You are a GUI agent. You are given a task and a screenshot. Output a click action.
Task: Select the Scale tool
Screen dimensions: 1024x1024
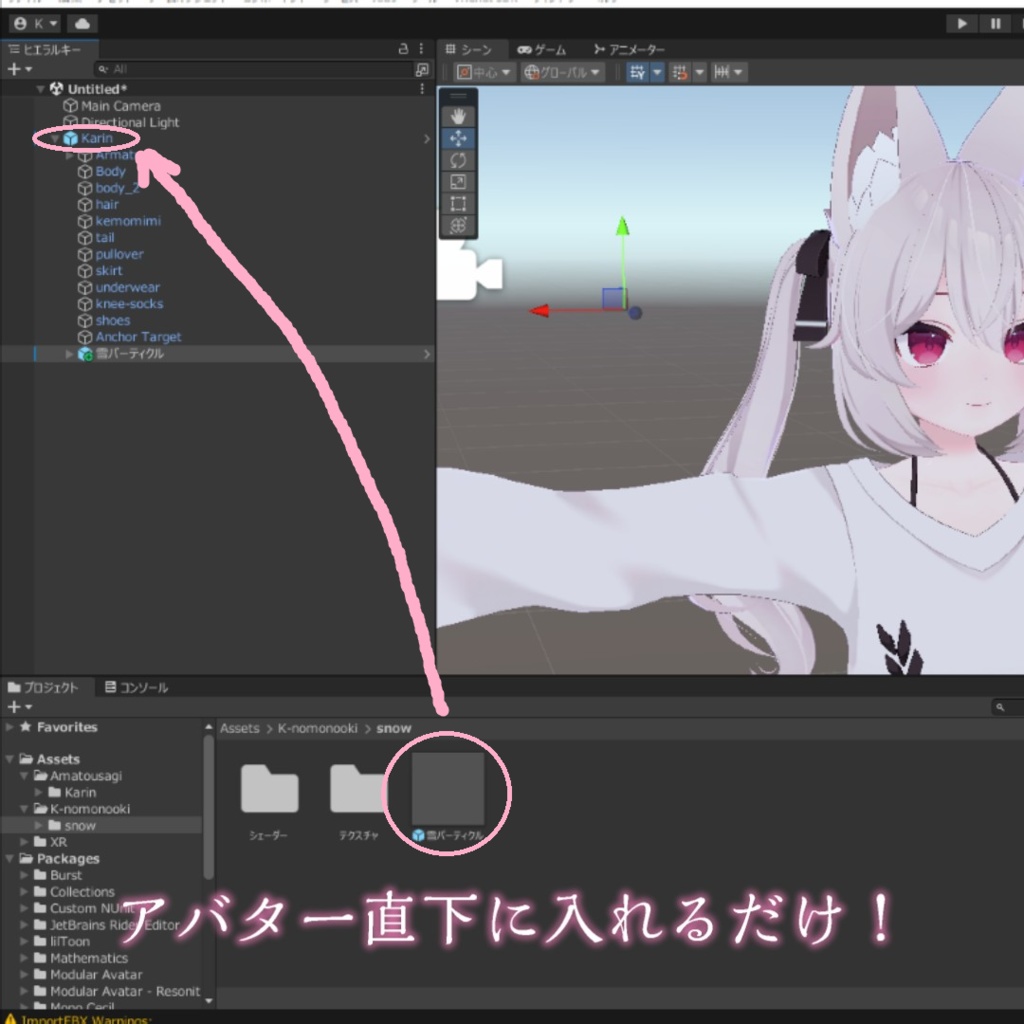point(458,182)
